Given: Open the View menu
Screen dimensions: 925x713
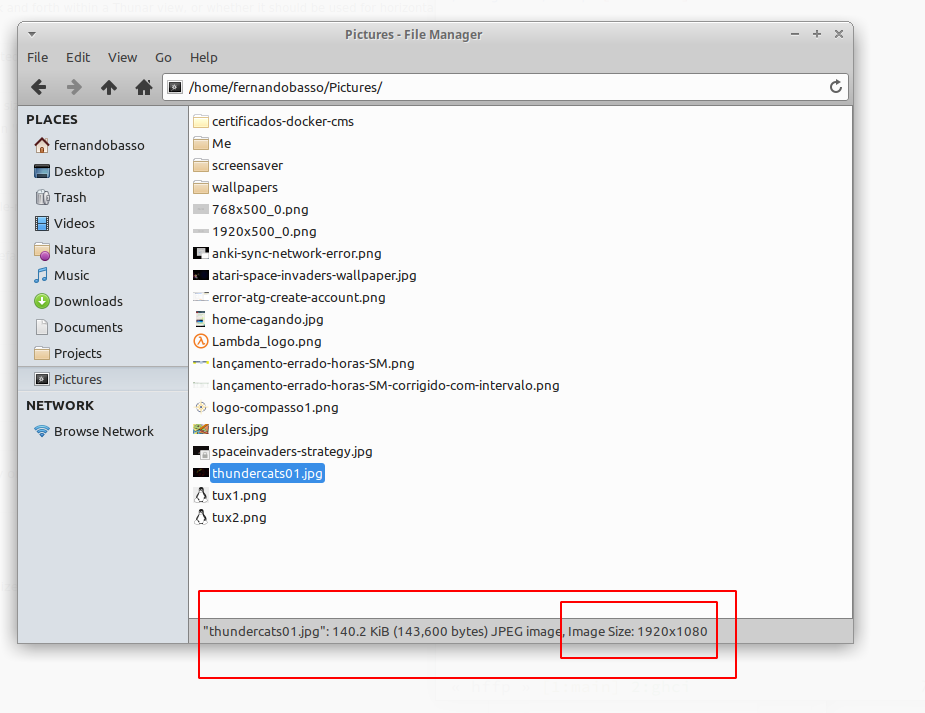Looking at the screenshot, I should pyautogui.click(x=122, y=57).
